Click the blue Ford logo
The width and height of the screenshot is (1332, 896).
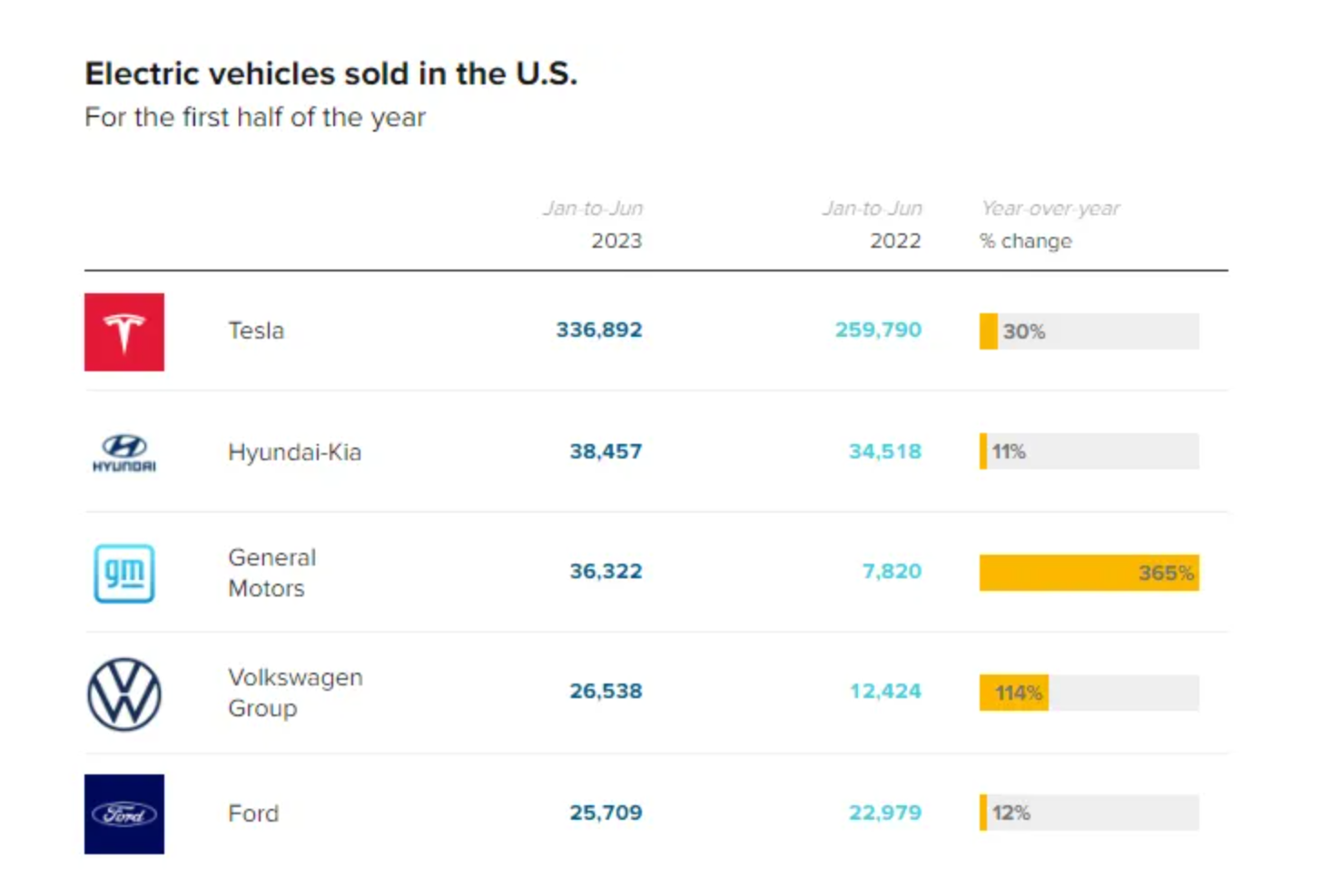click(124, 813)
